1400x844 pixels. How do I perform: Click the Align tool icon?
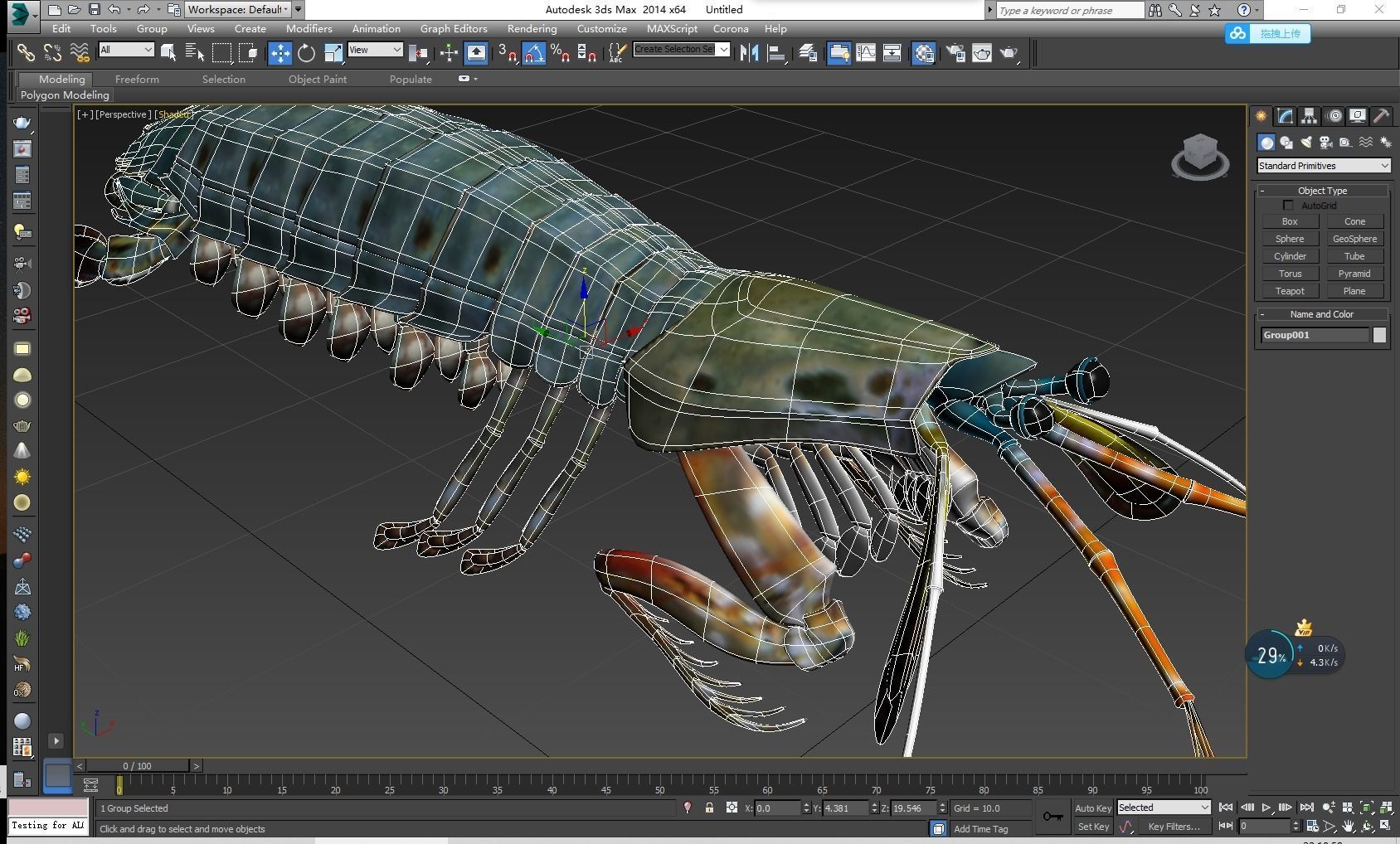tap(776, 53)
